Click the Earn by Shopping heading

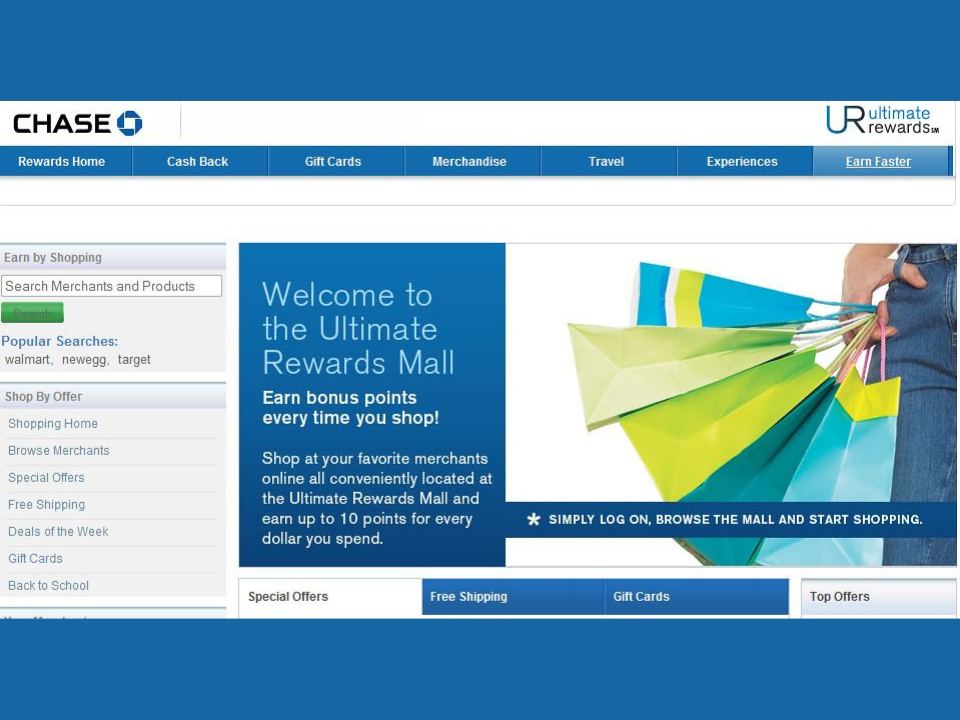click(53, 258)
